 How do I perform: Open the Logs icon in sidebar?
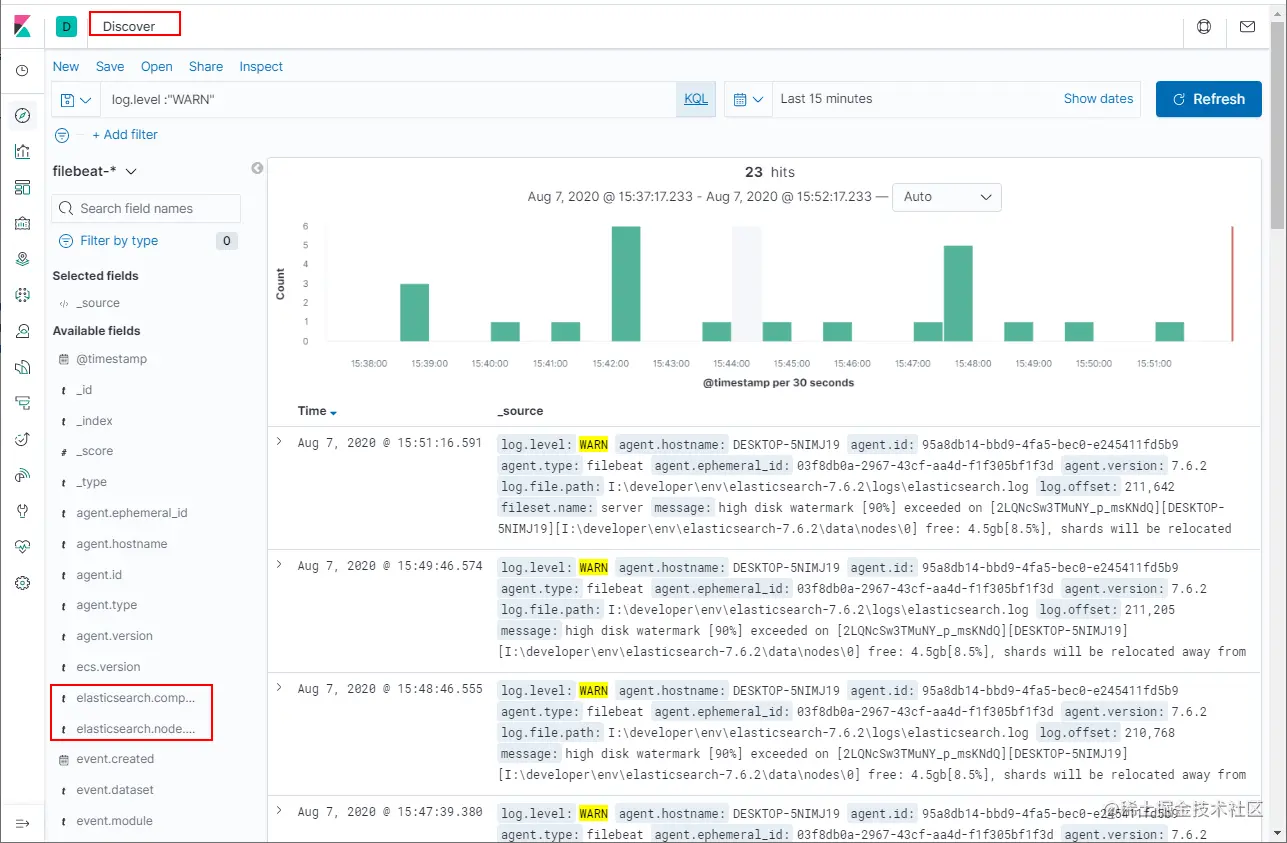[x=22, y=367]
